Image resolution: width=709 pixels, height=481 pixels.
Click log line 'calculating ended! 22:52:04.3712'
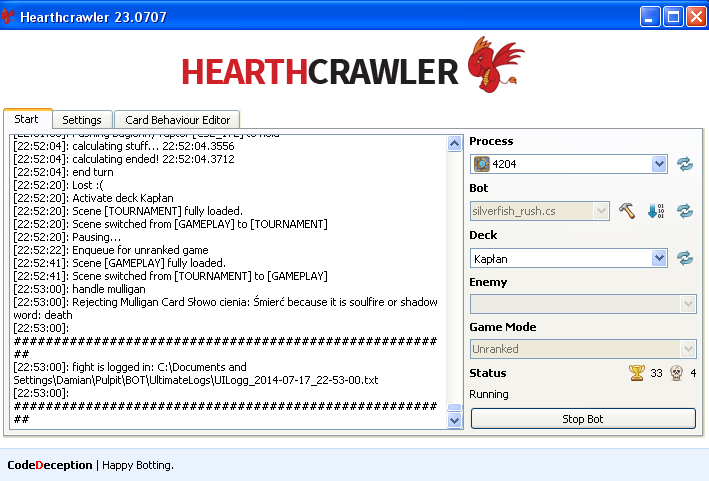[124, 159]
